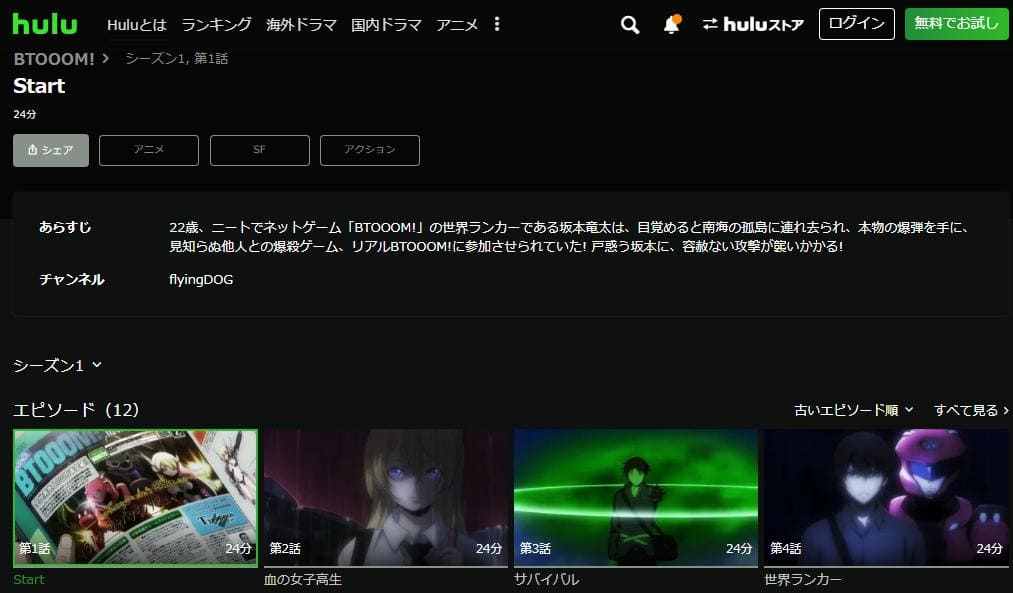Open the three-dot more menu
This screenshot has height=593, width=1013.
(497, 24)
